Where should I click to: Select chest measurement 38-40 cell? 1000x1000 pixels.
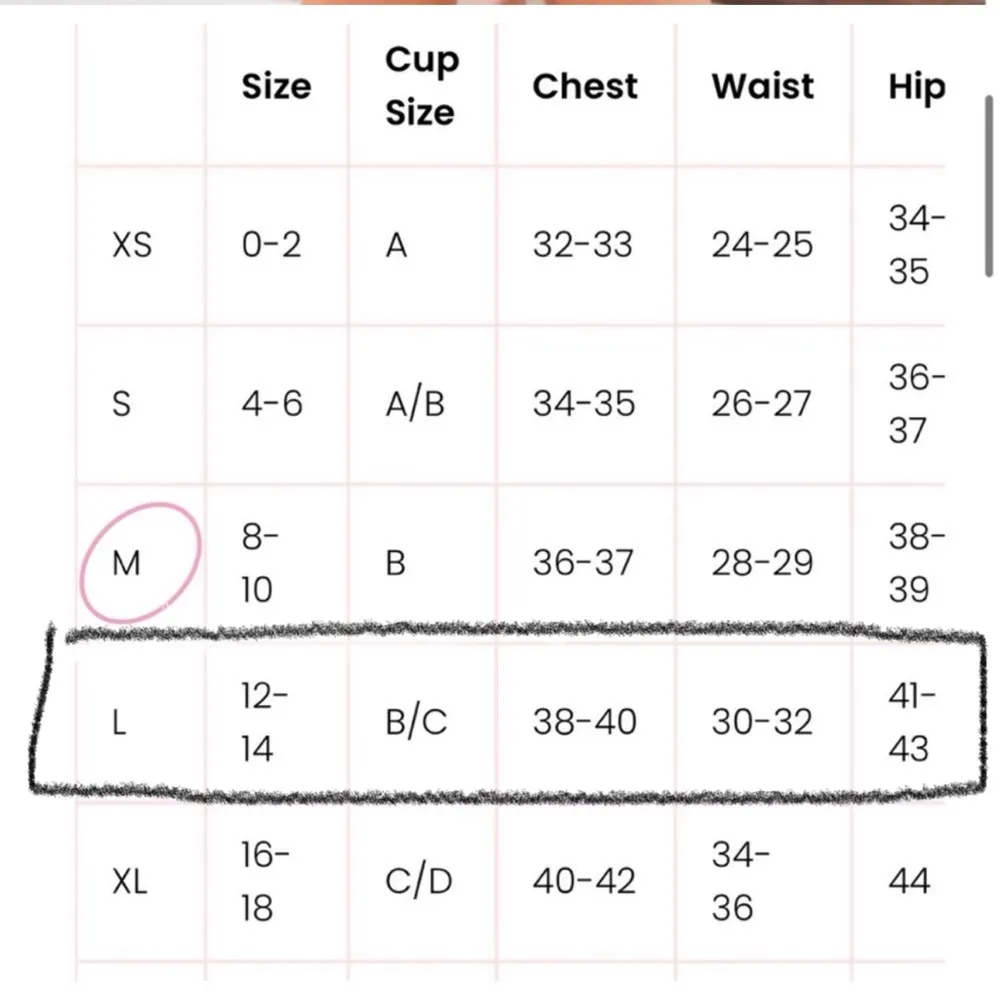[584, 722]
